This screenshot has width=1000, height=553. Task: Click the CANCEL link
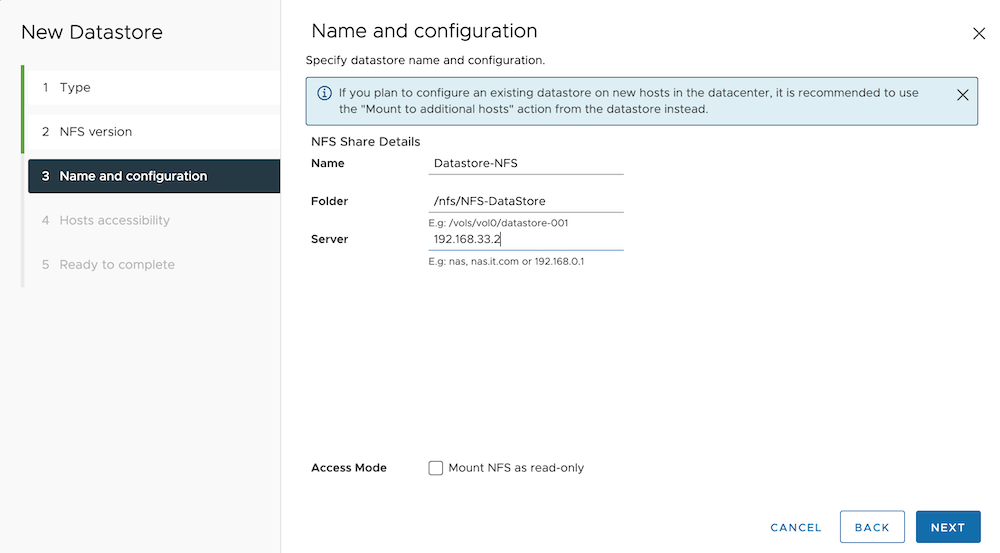click(x=796, y=527)
